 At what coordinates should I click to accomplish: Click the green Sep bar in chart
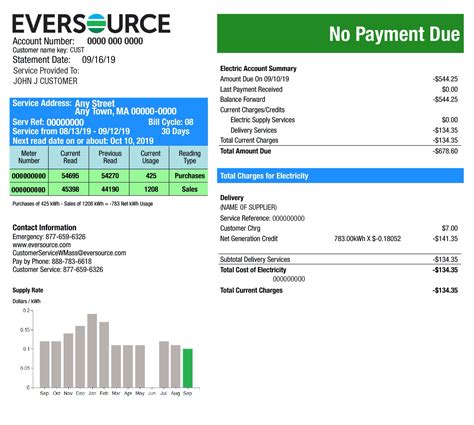pos(188,368)
